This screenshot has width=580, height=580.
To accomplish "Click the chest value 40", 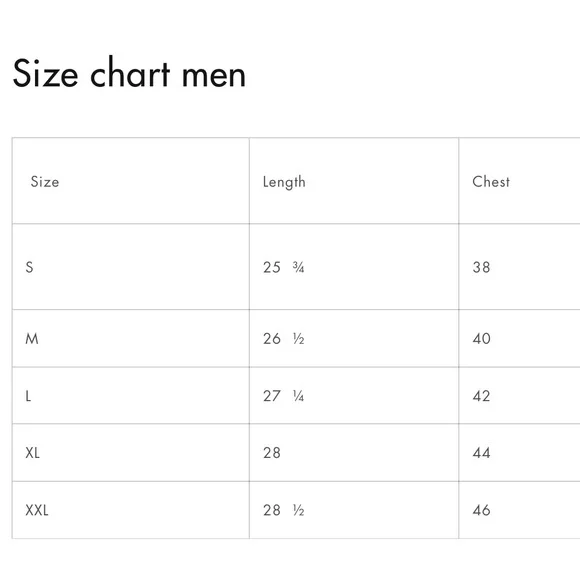I will (x=481, y=338).
